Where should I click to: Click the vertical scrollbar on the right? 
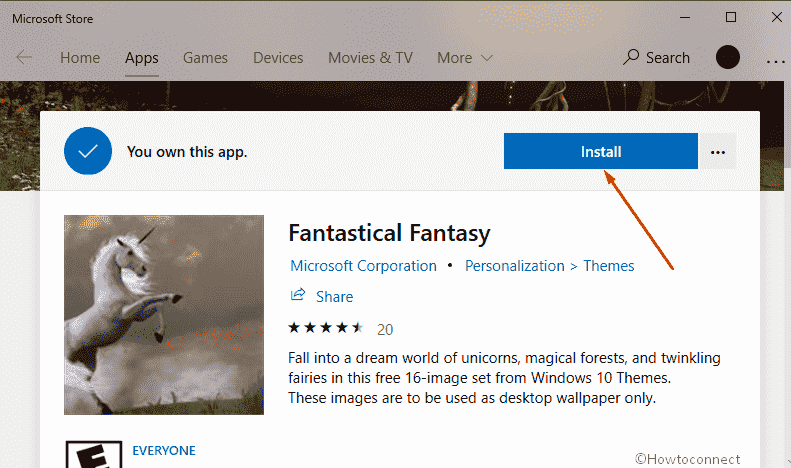pos(787,126)
